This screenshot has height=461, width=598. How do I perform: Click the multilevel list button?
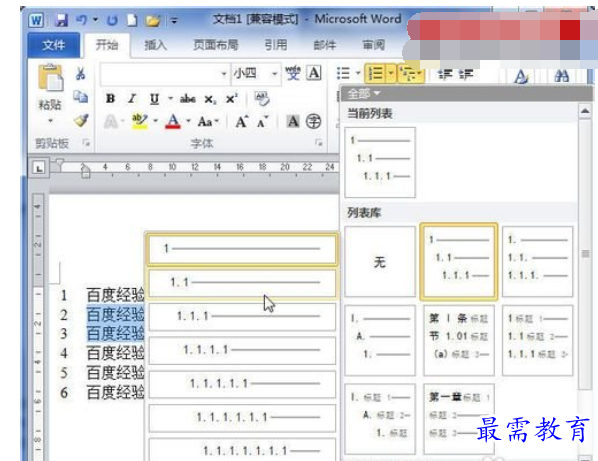(x=410, y=73)
